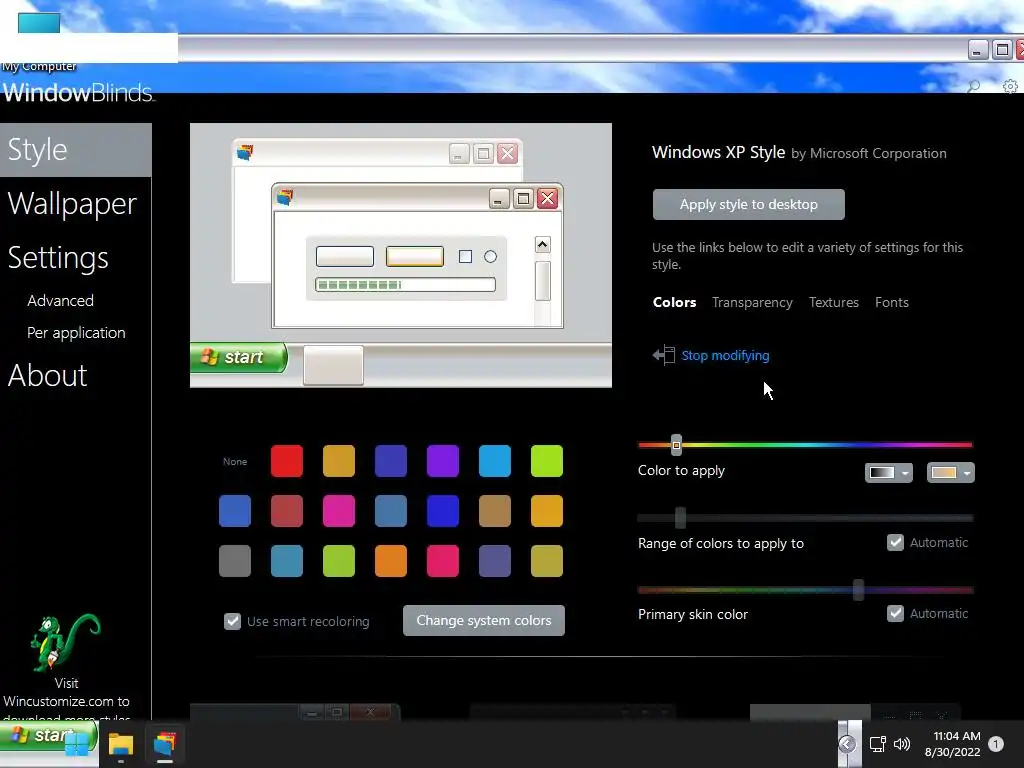Switch to the Fonts tab
Viewport: 1024px width, 768px height.
[x=891, y=302]
